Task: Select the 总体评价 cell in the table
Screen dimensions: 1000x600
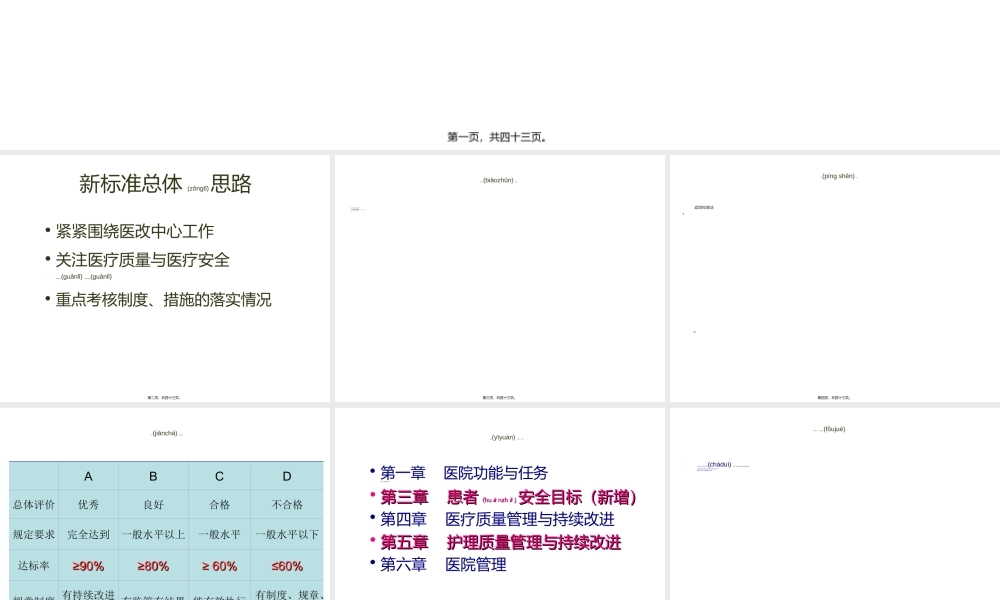Action: [32, 505]
